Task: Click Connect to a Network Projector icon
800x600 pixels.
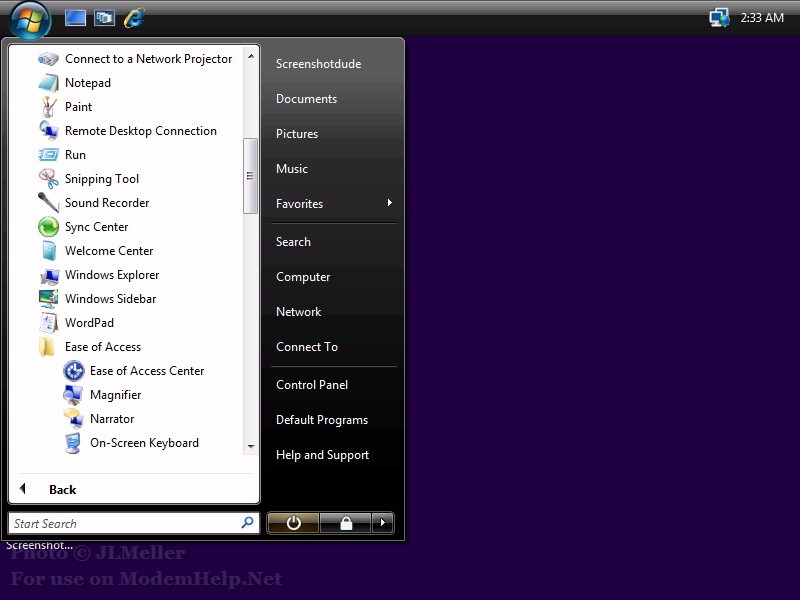Action: coord(48,59)
